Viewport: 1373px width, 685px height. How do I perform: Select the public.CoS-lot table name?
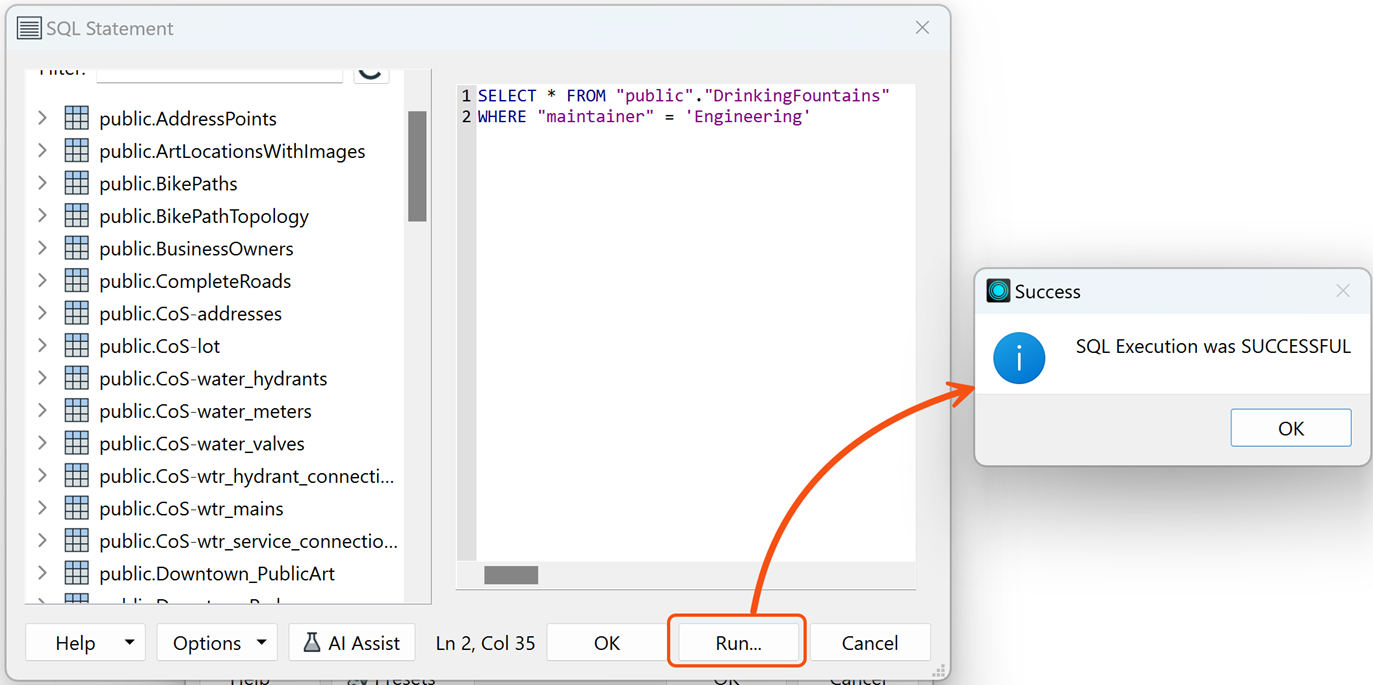point(160,346)
